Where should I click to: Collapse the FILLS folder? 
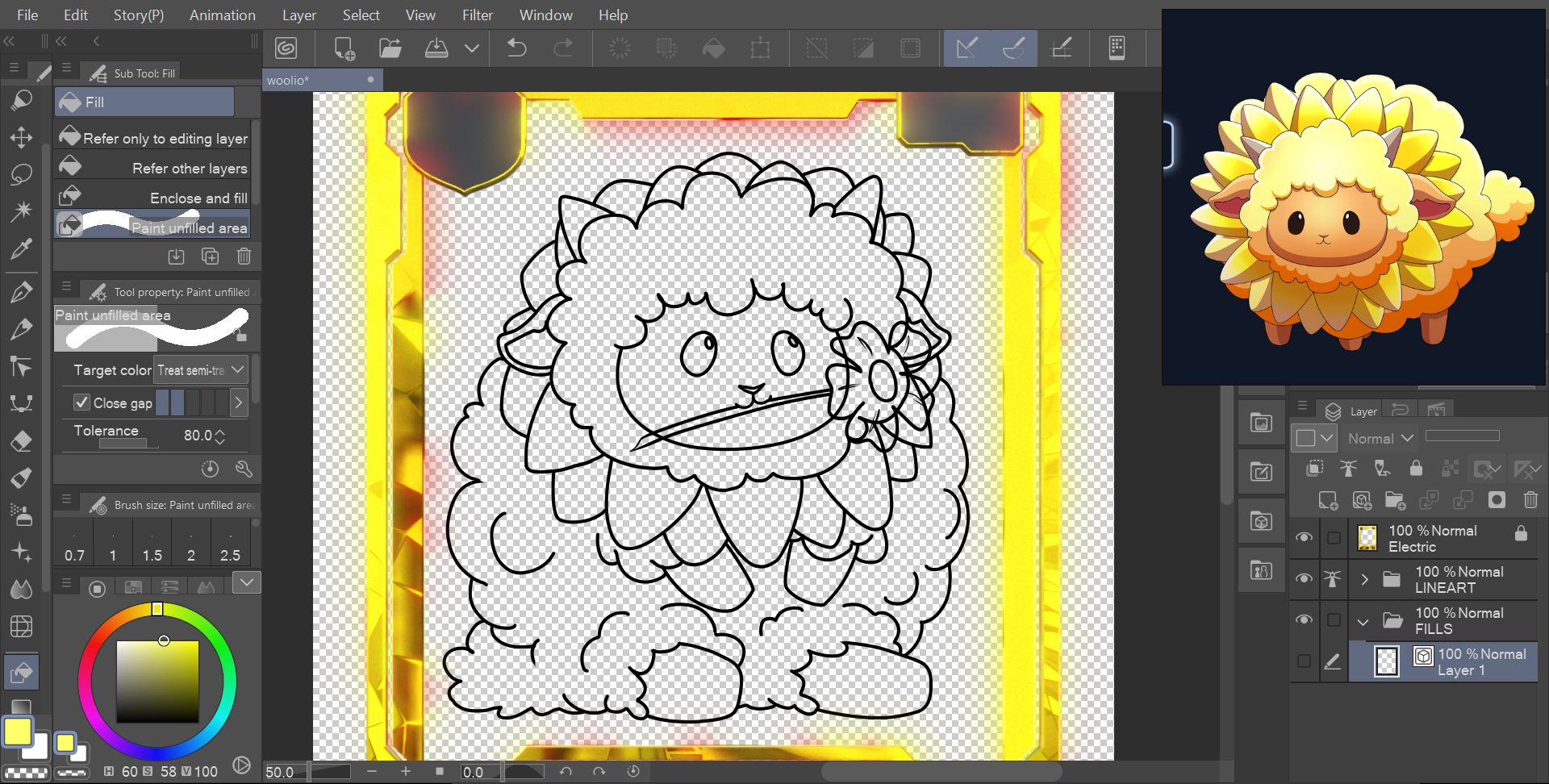pyautogui.click(x=1363, y=622)
